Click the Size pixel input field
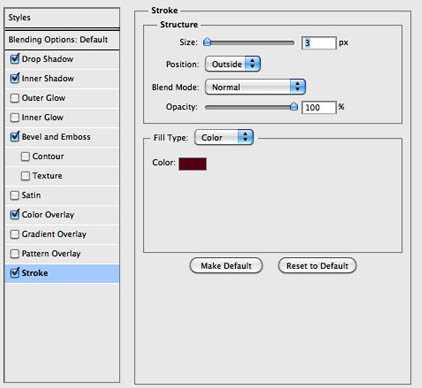 click(x=319, y=43)
